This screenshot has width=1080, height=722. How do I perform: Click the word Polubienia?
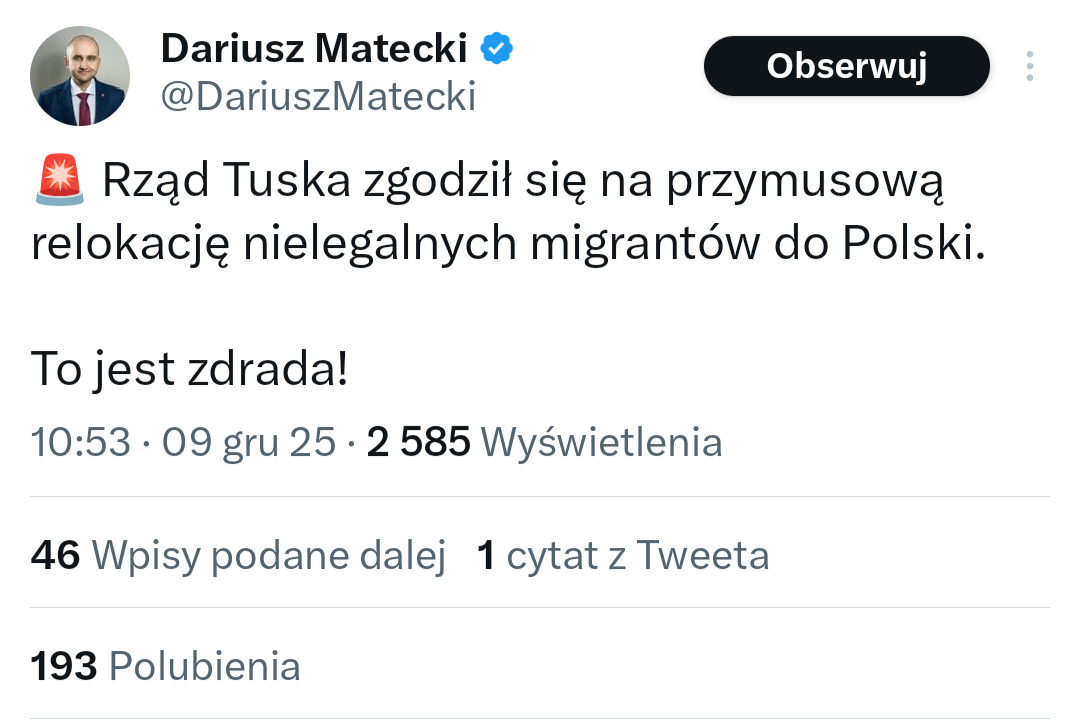point(204,665)
